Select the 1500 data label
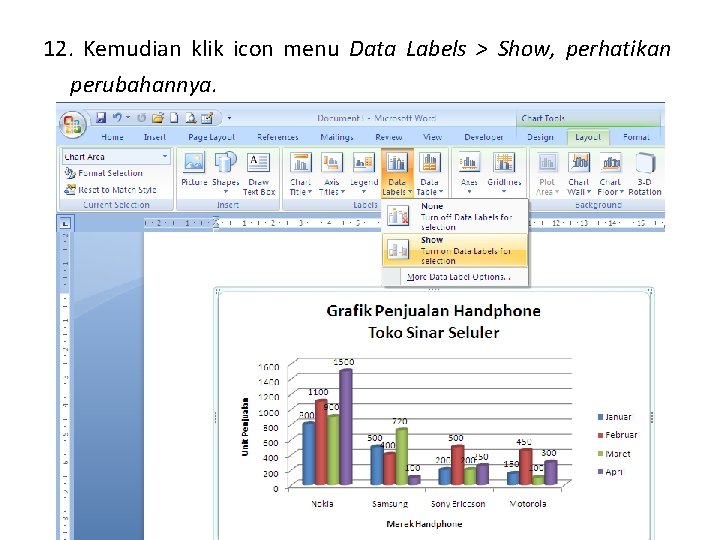This screenshot has height=540, width=720. pos(343,362)
